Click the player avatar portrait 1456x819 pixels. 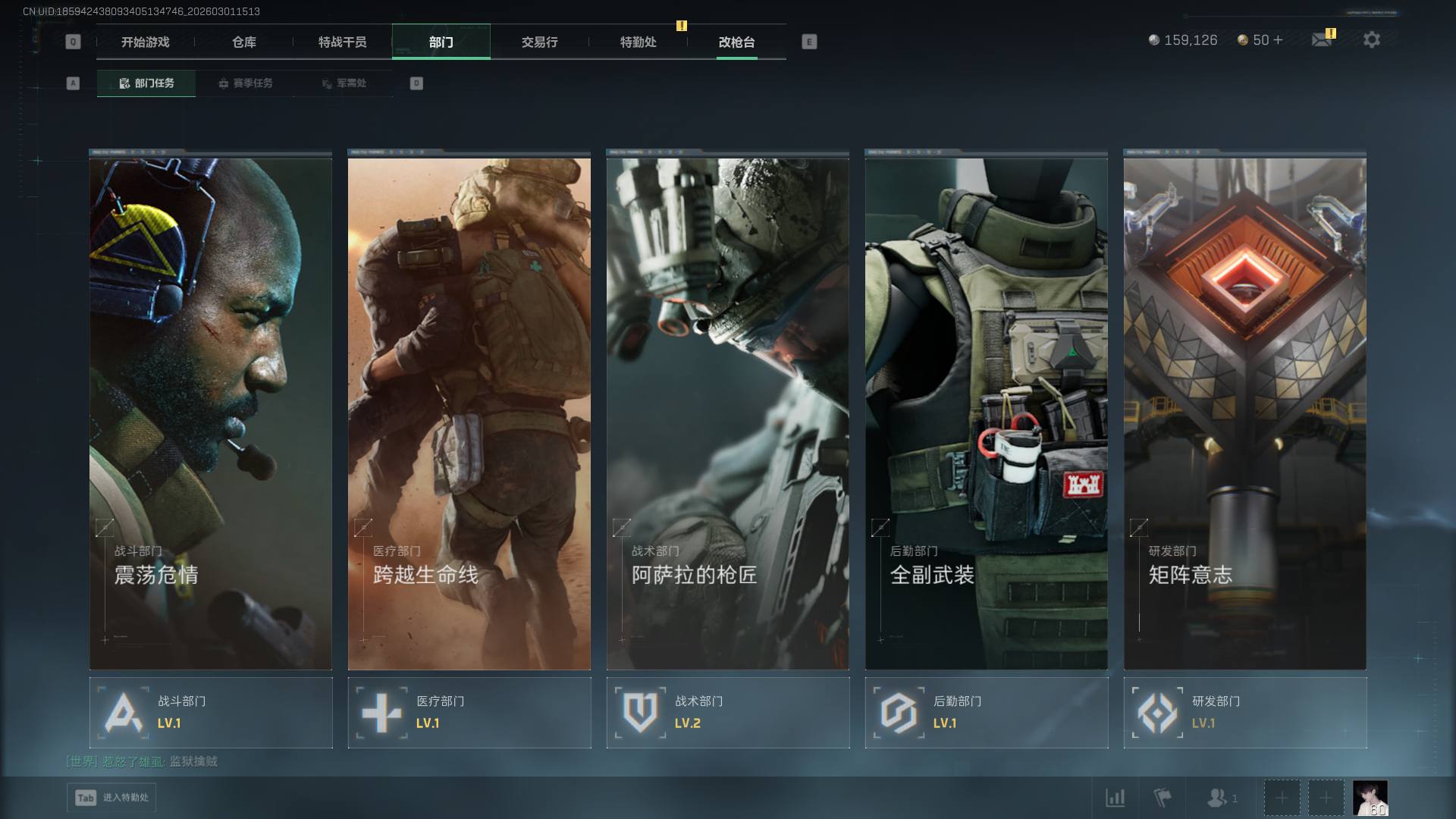1370,798
